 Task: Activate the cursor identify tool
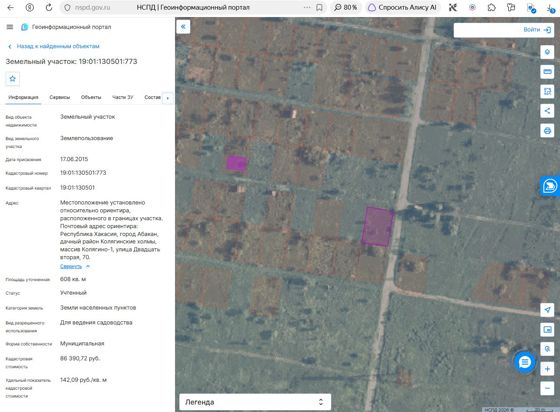pyautogui.click(x=547, y=349)
